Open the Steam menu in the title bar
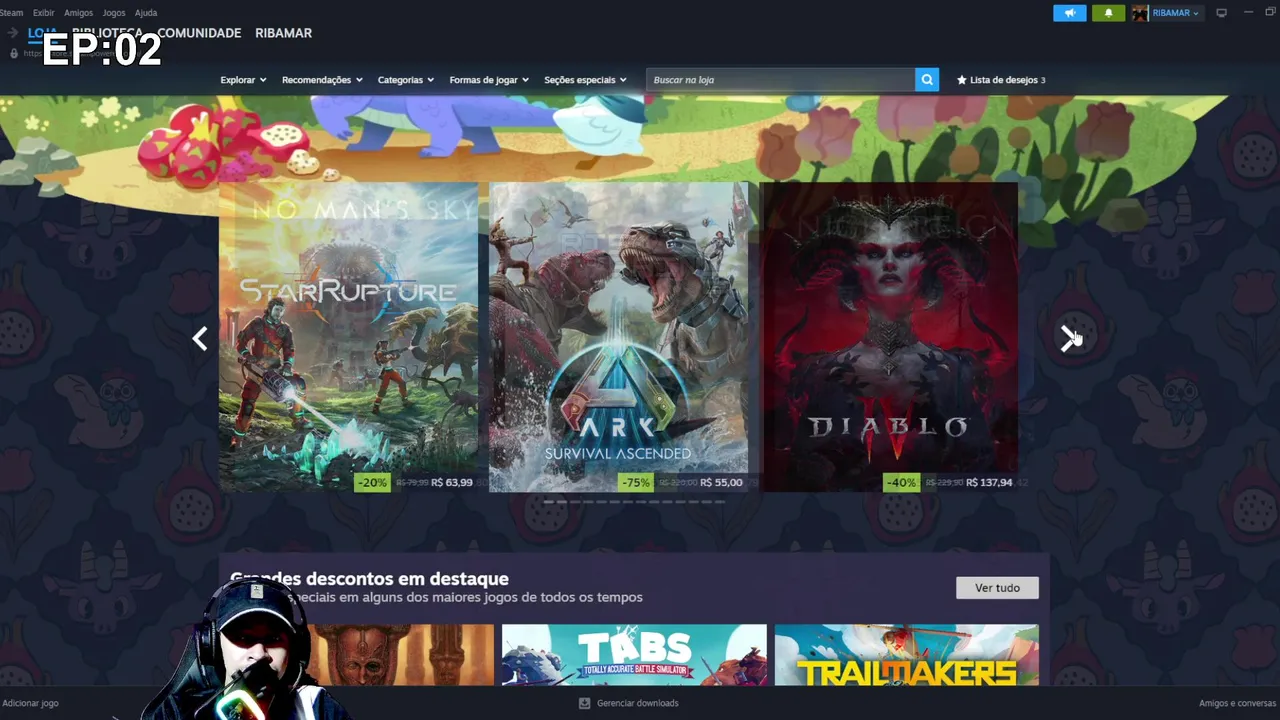 [x=11, y=13]
